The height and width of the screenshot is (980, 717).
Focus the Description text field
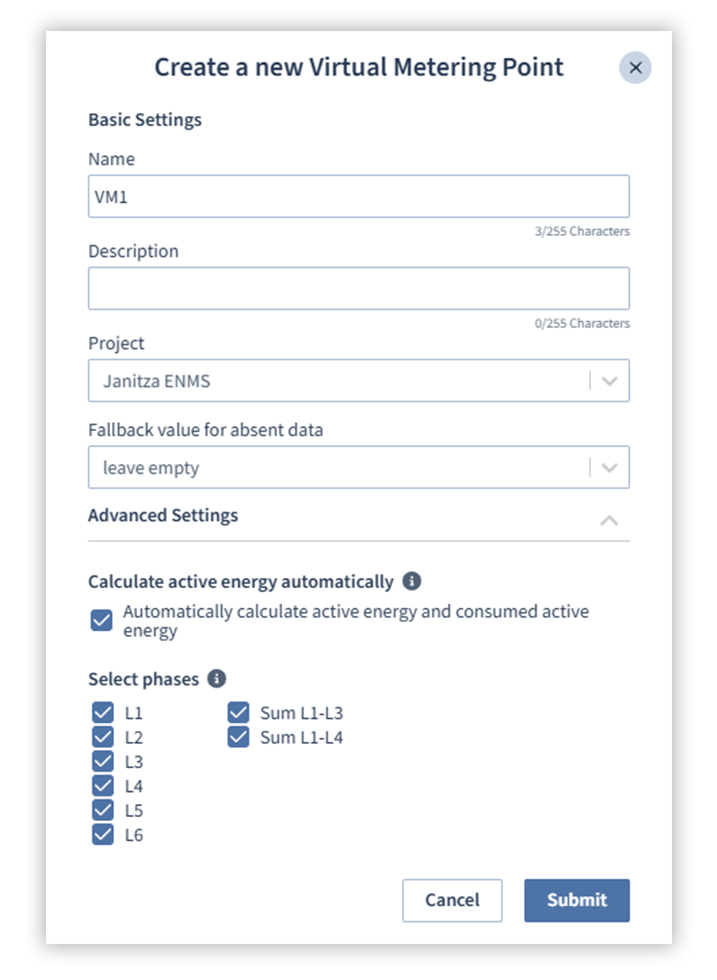pos(358,288)
